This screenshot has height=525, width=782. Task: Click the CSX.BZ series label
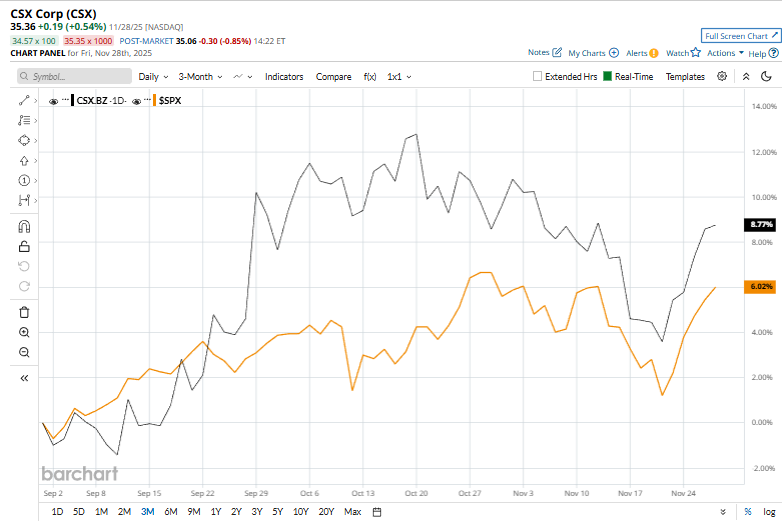click(x=92, y=101)
